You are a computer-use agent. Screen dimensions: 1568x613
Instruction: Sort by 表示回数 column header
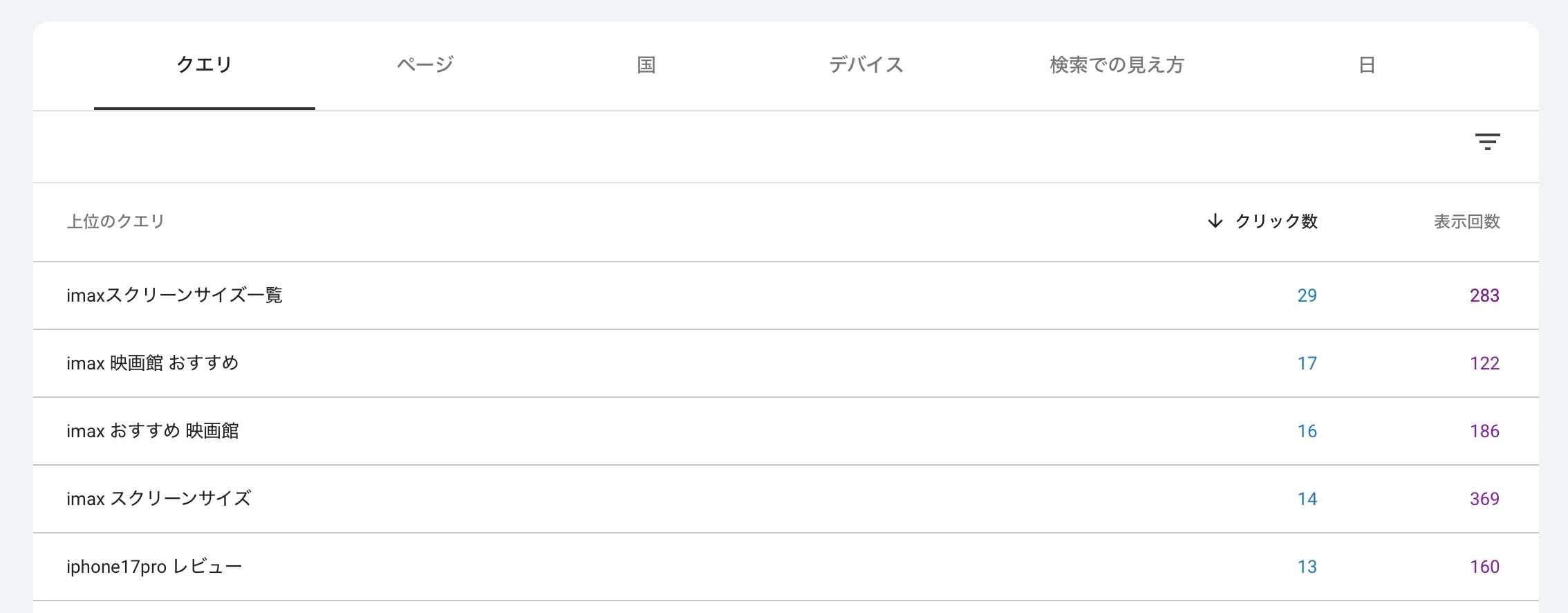(1466, 221)
